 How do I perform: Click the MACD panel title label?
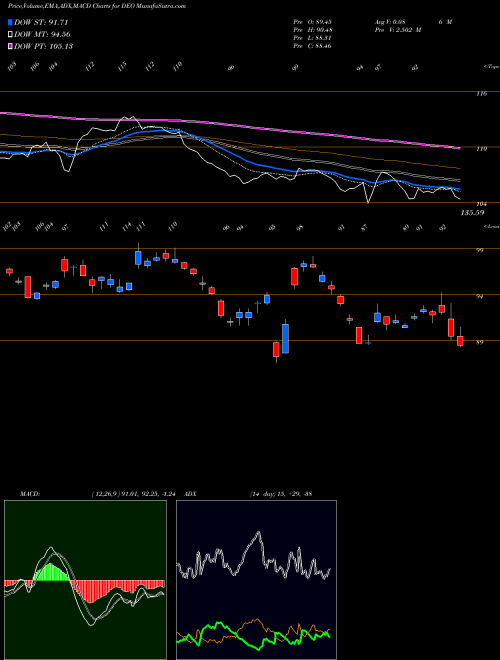coord(30,494)
